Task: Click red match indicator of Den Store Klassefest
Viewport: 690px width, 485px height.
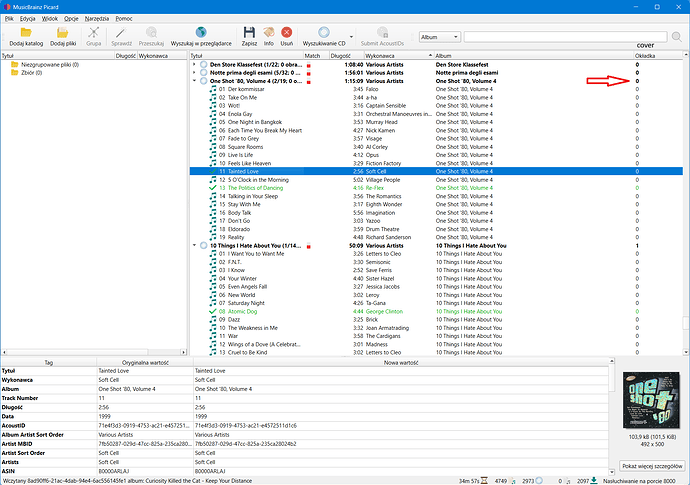Action: click(x=308, y=66)
